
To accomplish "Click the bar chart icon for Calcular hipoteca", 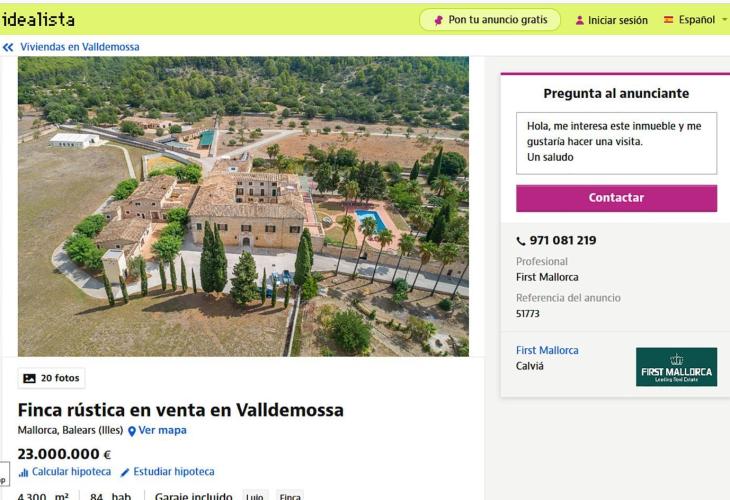I will click(23, 473).
